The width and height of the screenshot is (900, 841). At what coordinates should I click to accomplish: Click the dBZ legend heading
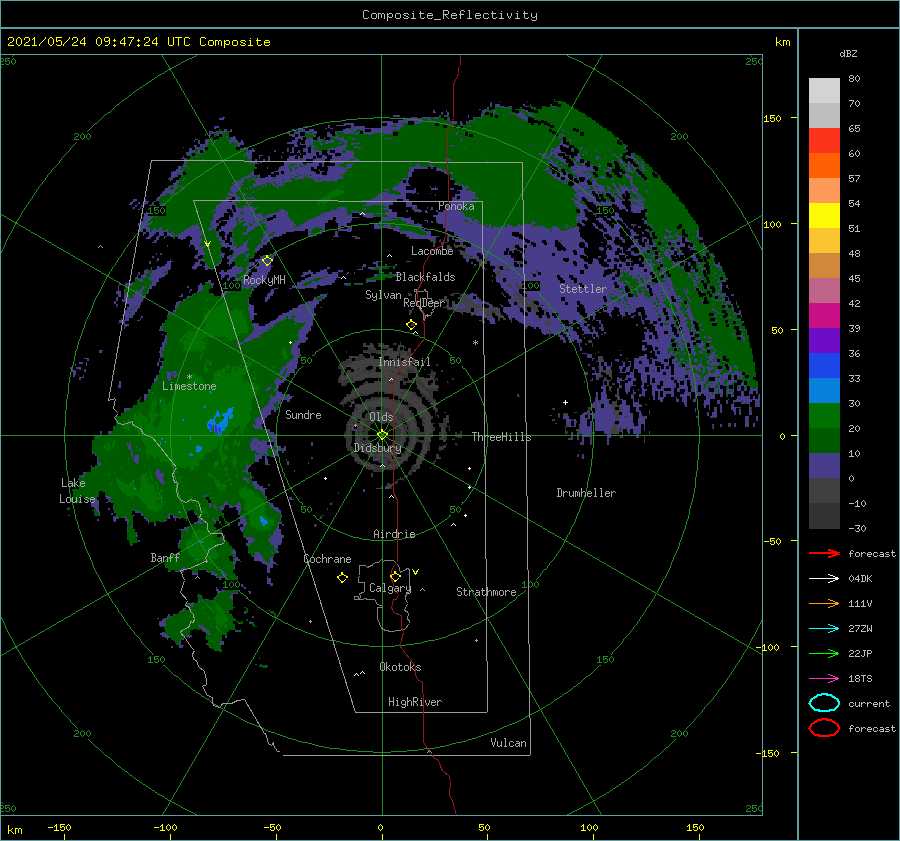848,53
